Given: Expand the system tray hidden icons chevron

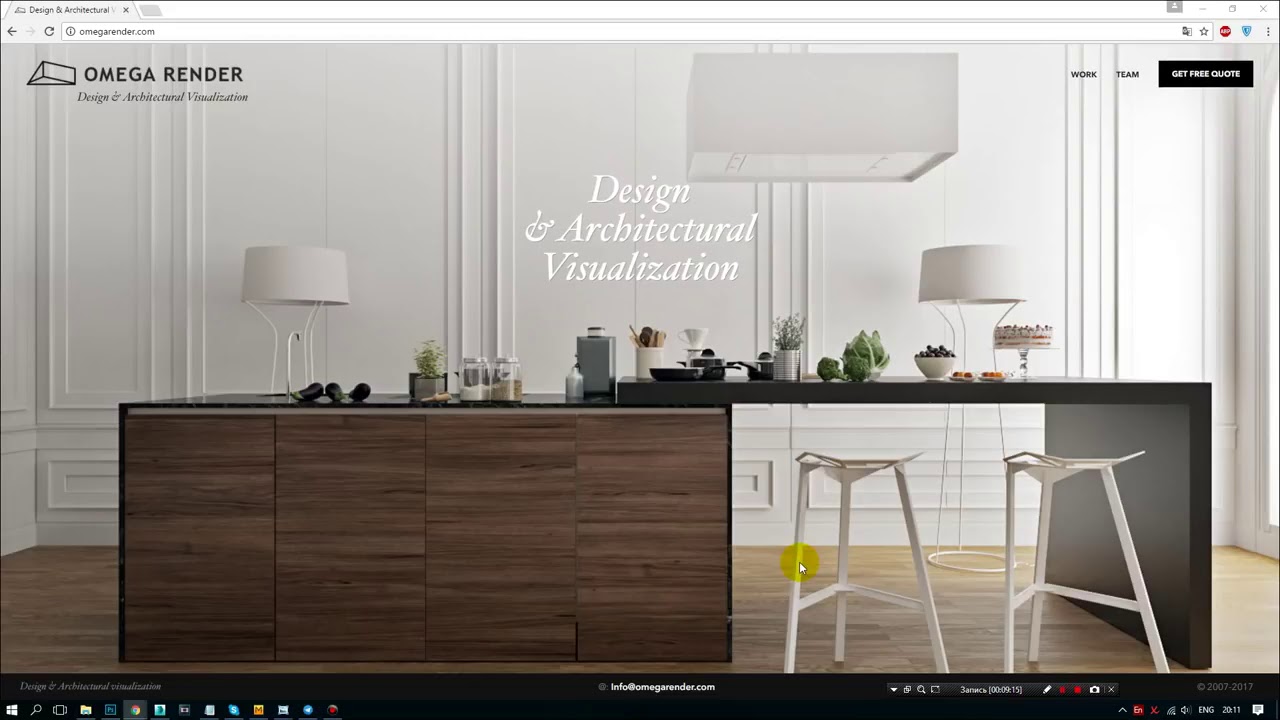Looking at the screenshot, I should click(x=1122, y=710).
